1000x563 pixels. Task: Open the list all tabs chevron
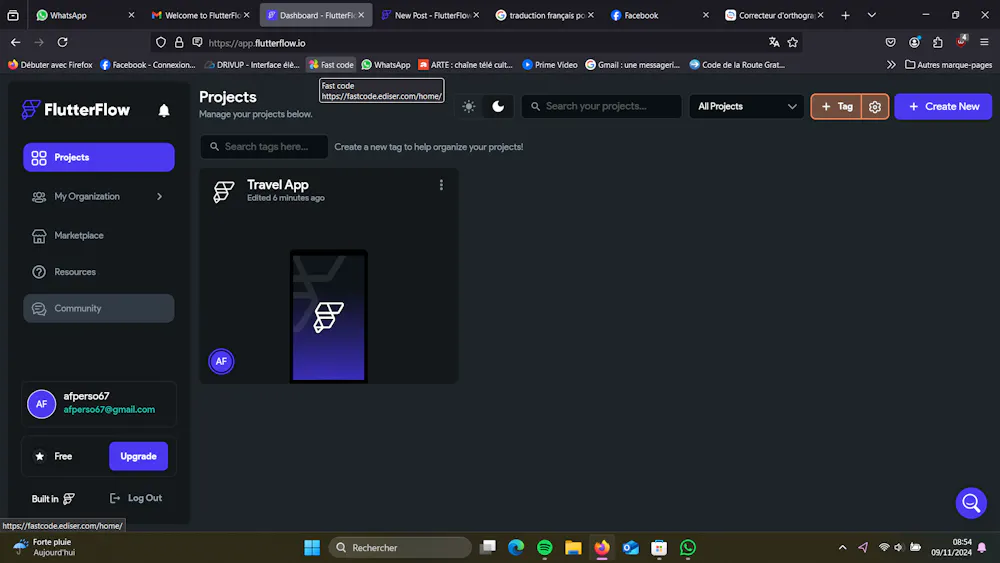872,15
